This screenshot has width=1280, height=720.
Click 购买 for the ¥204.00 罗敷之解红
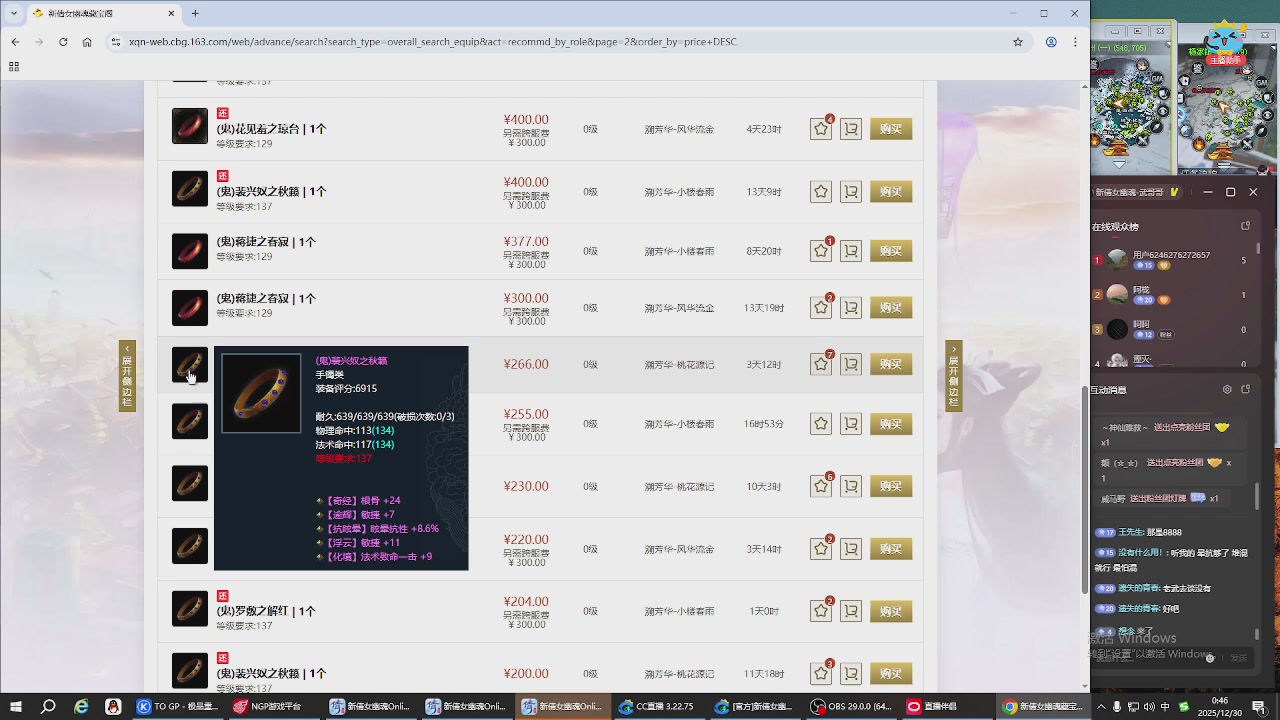click(890, 611)
